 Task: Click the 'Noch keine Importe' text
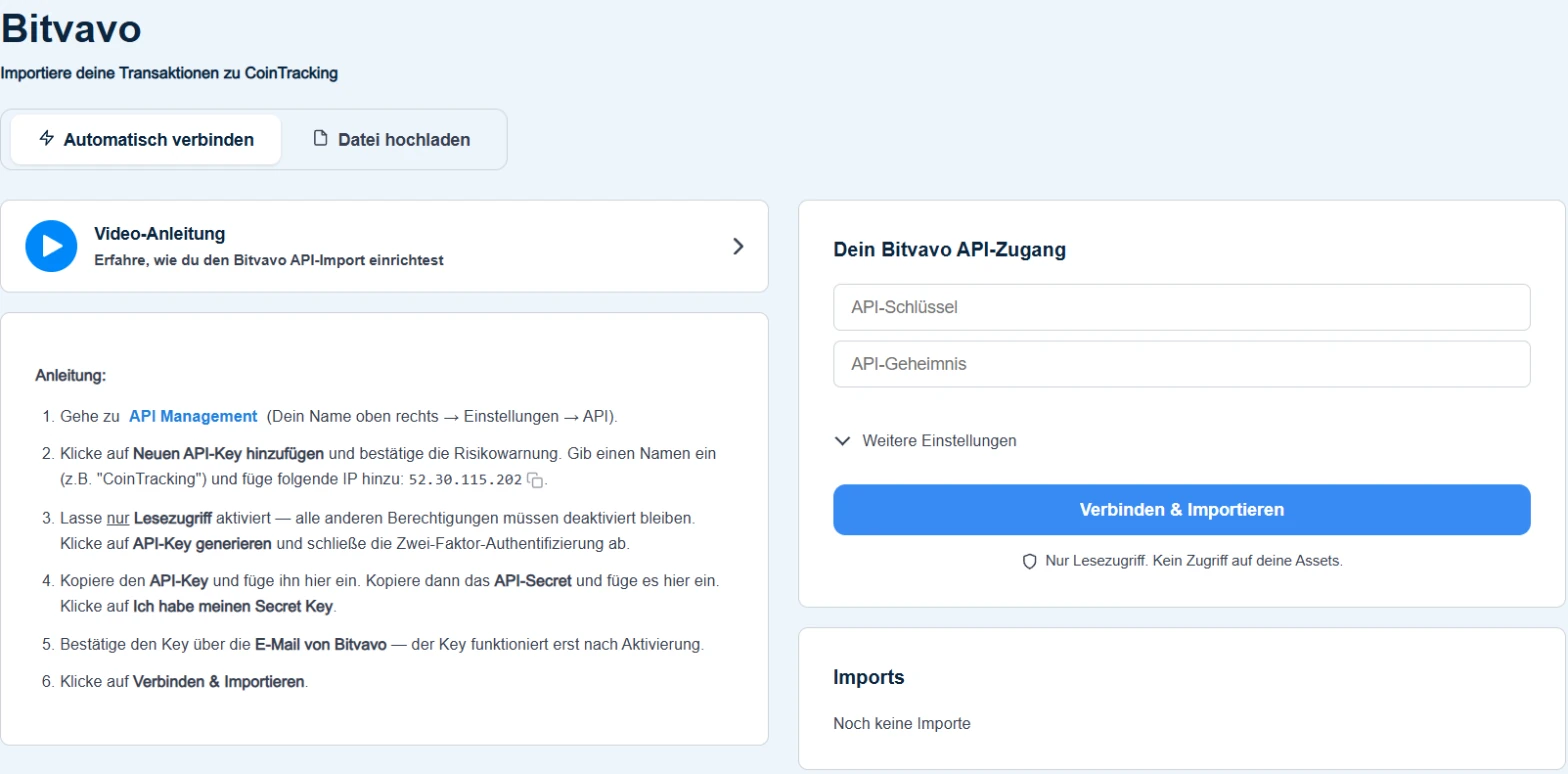click(902, 723)
